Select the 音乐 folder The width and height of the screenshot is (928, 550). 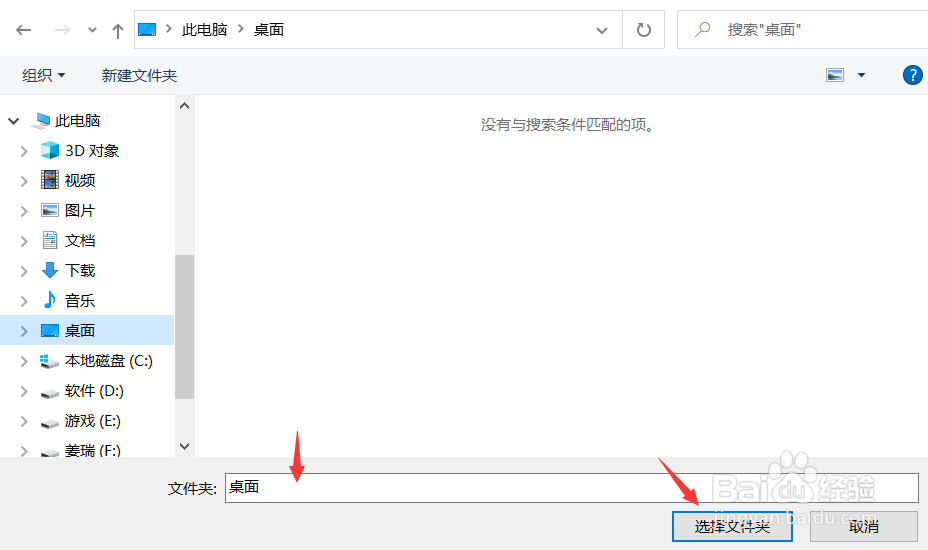pos(80,301)
